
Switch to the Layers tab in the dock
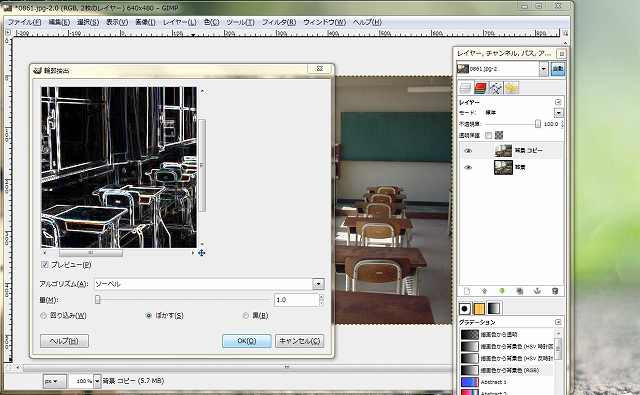point(465,88)
